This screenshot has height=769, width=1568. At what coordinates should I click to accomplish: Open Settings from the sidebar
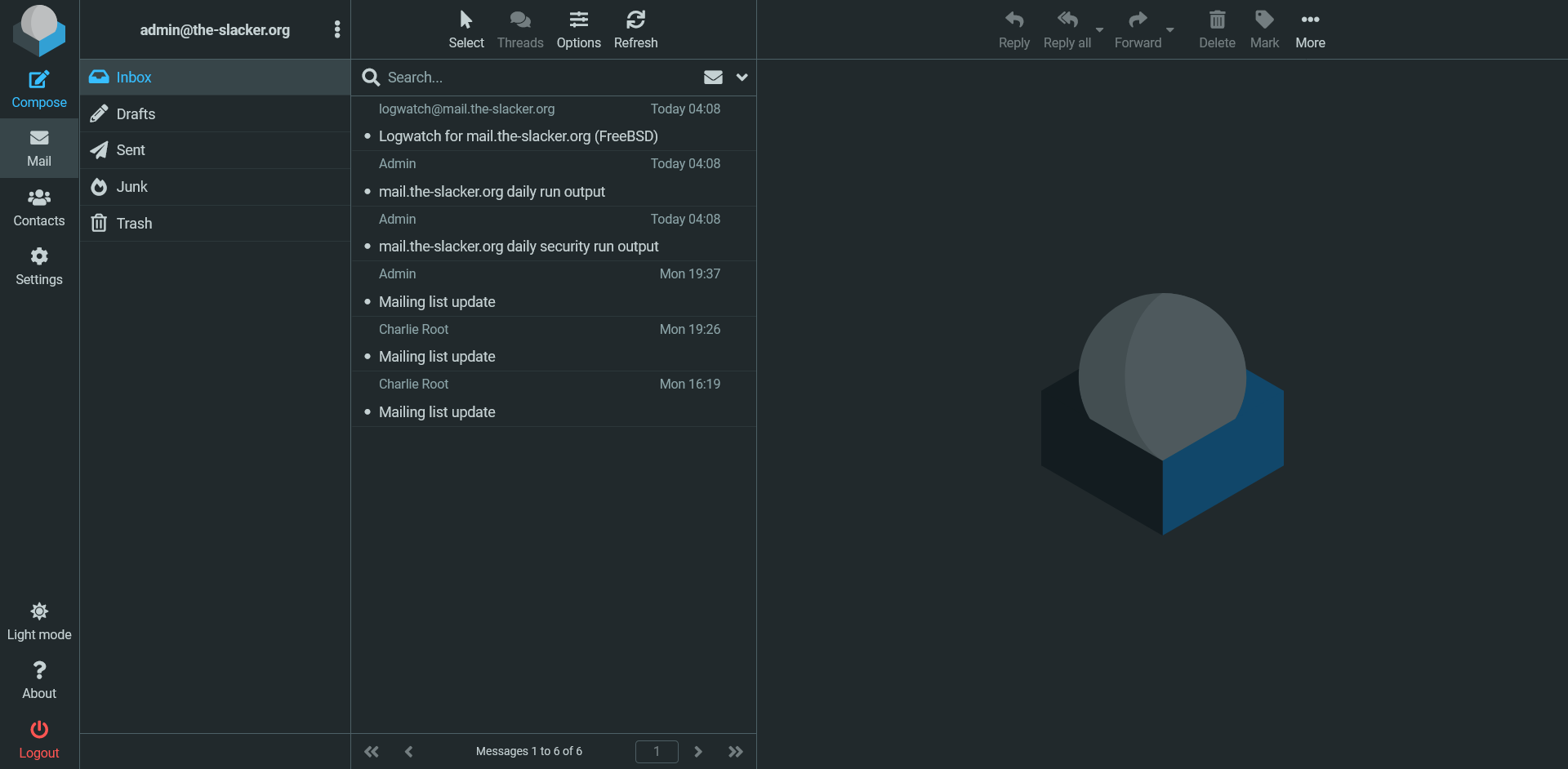pos(38,266)
